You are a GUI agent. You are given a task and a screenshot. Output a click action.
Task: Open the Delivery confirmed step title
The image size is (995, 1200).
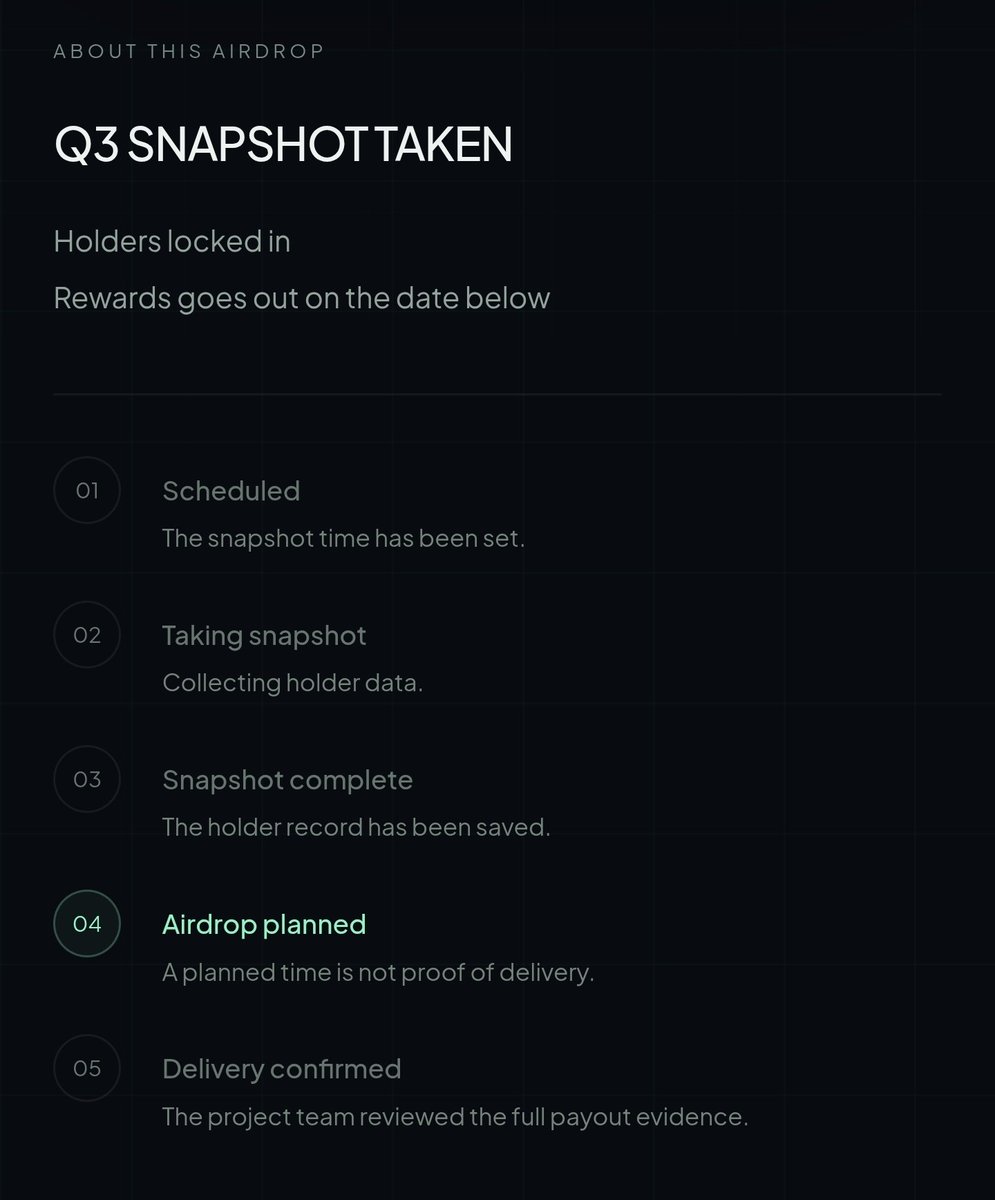coord(281,1069)
